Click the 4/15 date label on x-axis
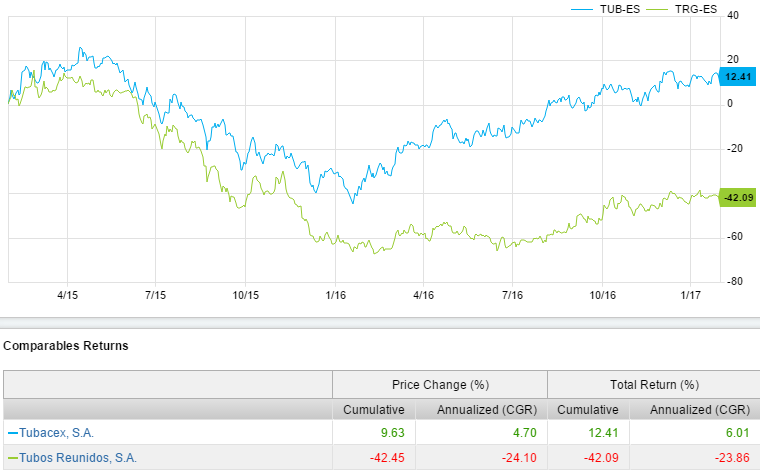This screenshot has width=760, height=471. (68, 295)
